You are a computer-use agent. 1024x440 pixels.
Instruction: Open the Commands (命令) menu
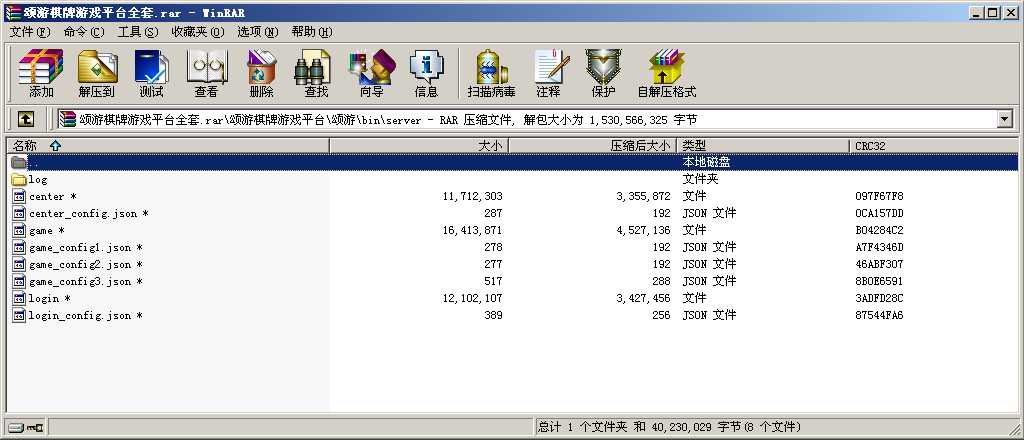[84, 32]
